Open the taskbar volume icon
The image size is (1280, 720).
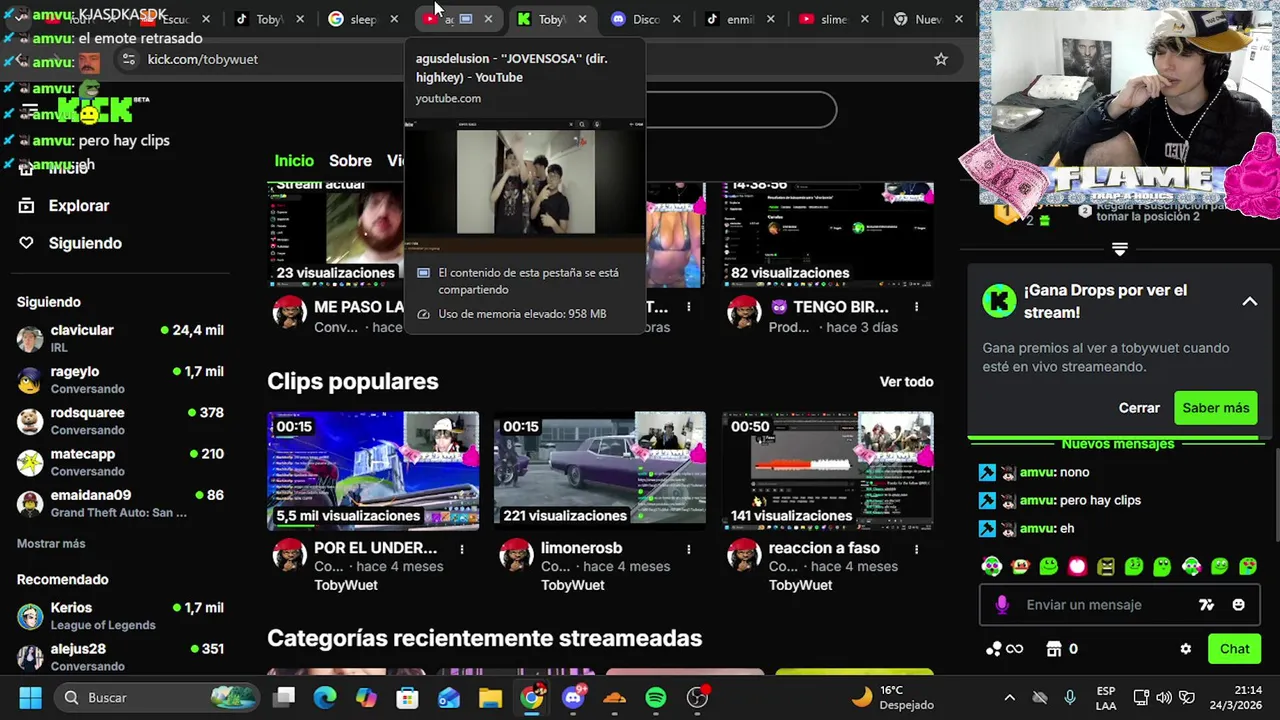click(x=1163, y=698)
